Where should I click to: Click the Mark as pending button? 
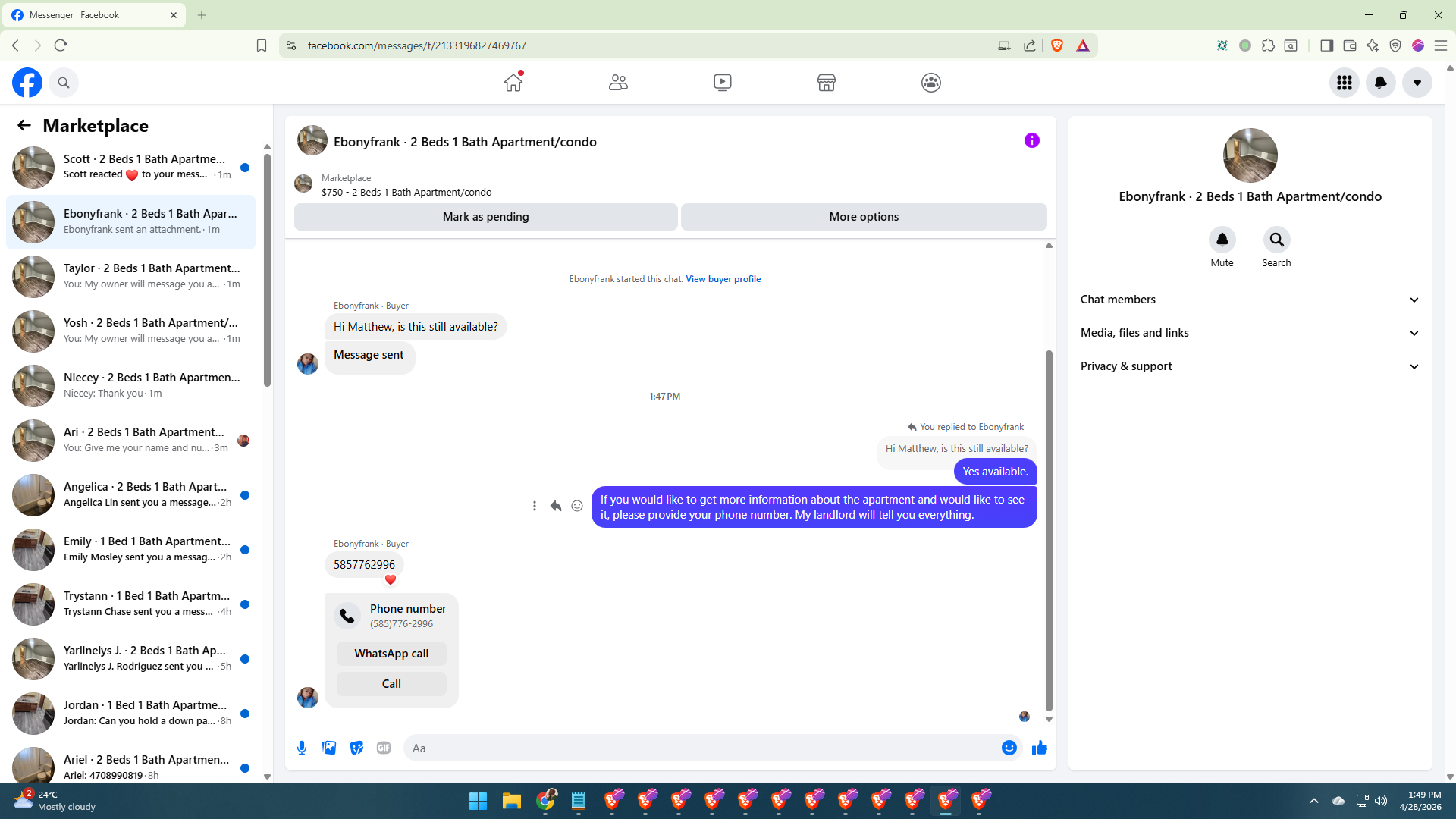click(x=485, y=217)
